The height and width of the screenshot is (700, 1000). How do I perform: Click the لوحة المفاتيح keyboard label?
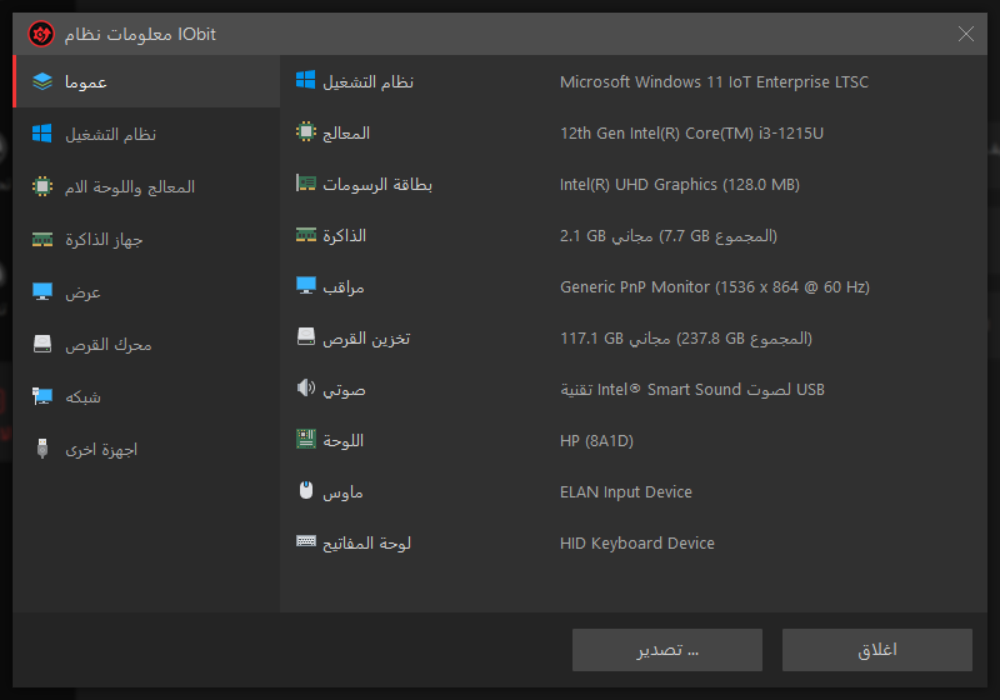pos(367,543)
